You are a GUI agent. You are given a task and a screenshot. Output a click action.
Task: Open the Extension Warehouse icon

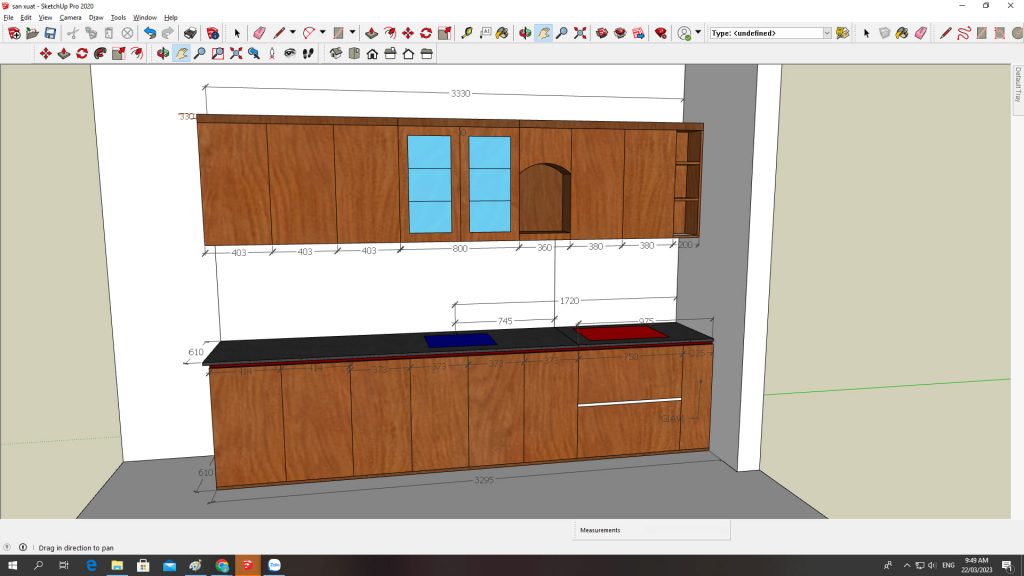tap(620, 33)
